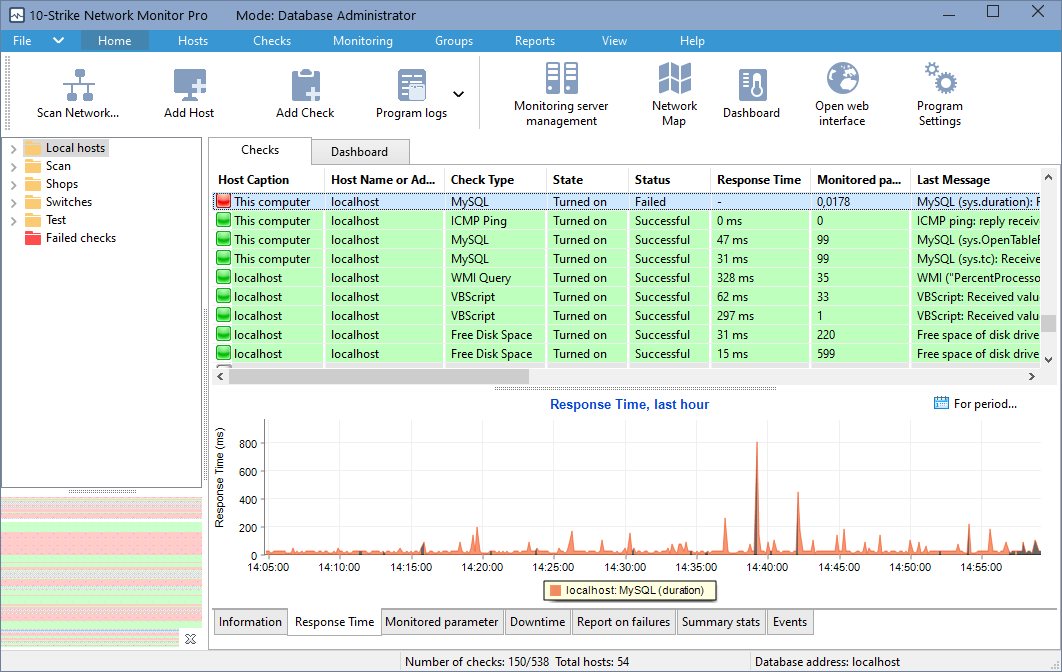Click the Failed checks red folder icon

(33, 238)
